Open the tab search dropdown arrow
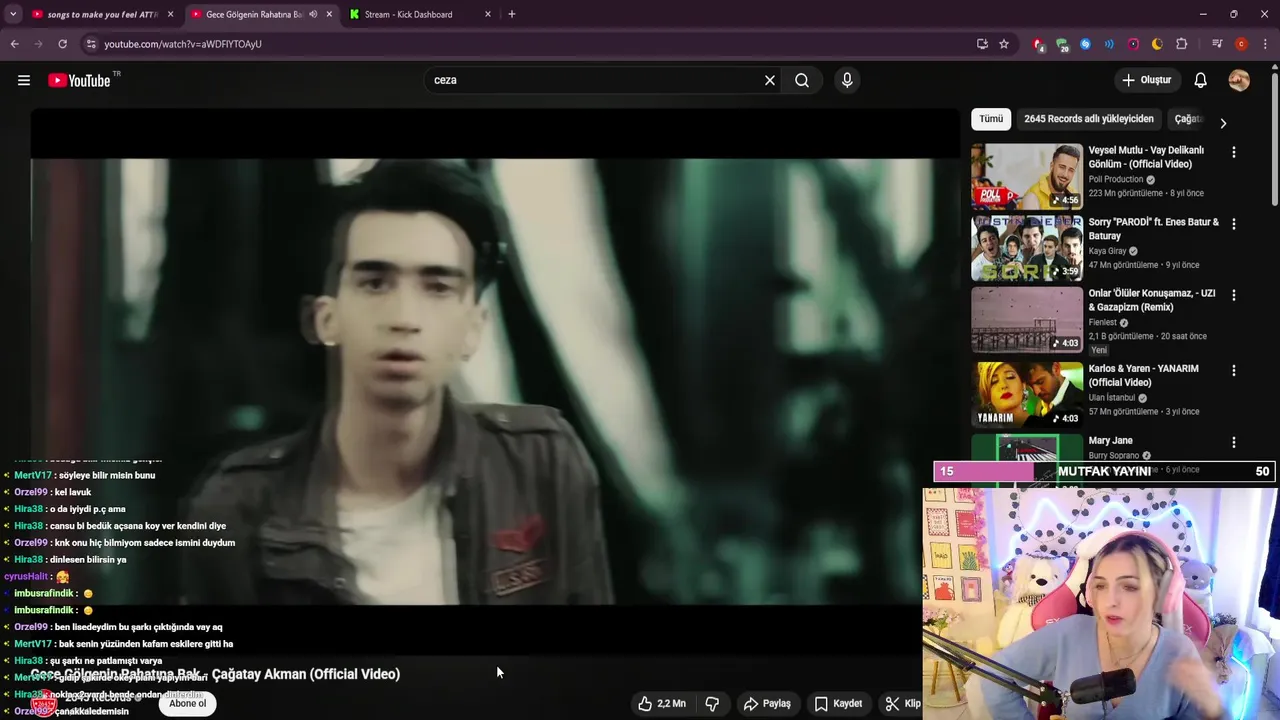 (13, 14)
